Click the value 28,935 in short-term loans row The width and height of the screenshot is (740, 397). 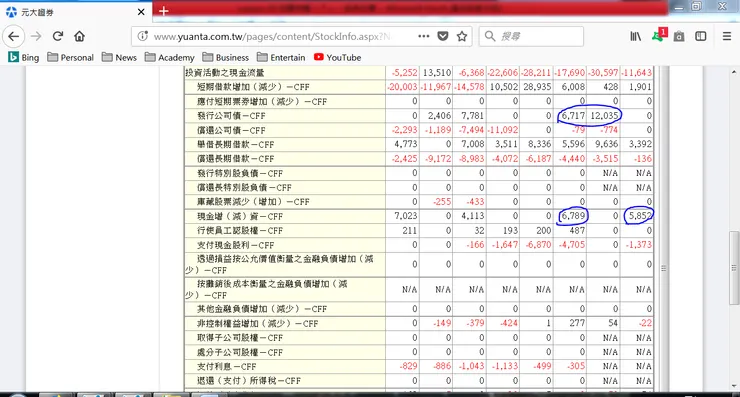click(x=537, y=87)
